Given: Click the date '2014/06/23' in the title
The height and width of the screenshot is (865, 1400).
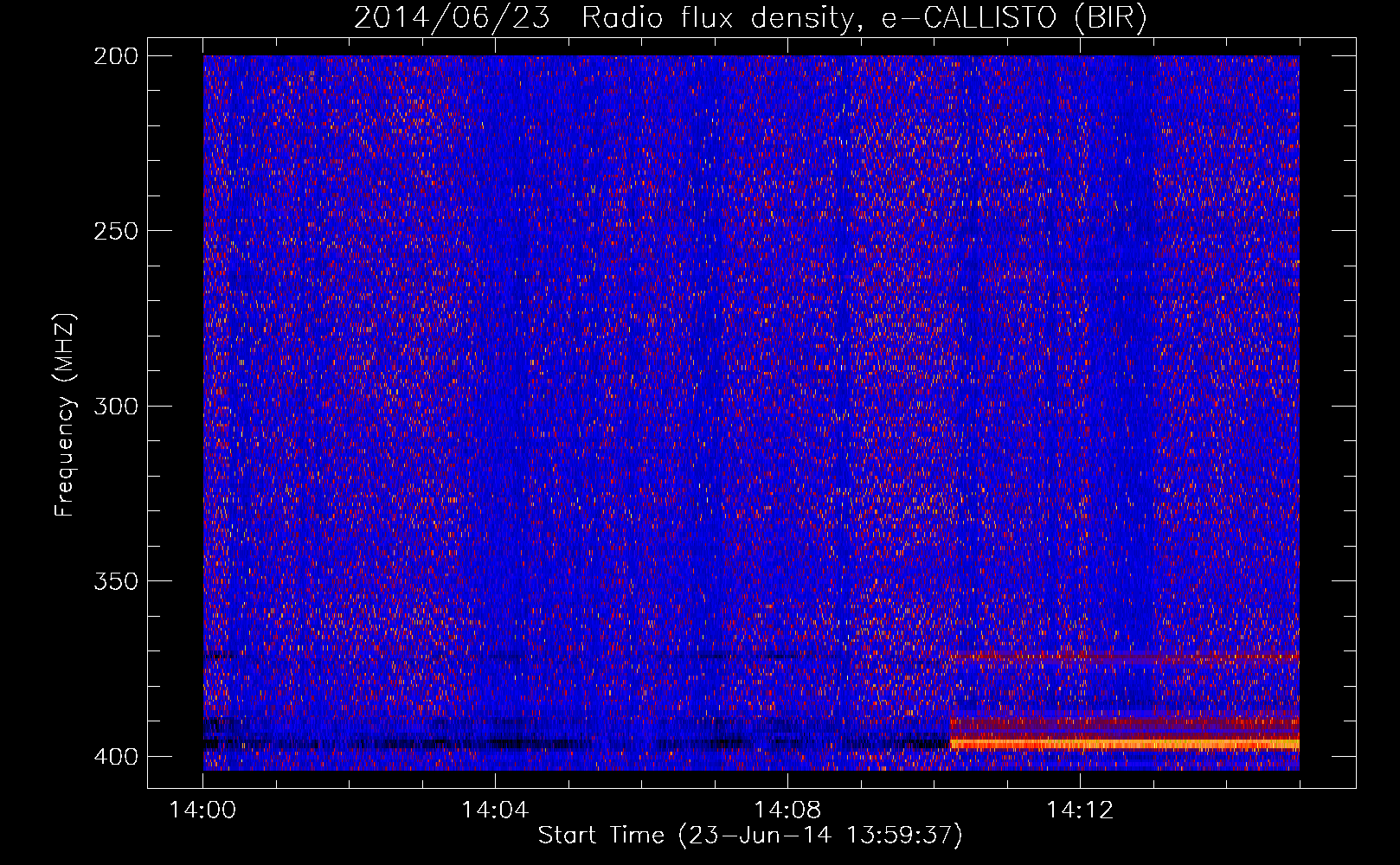Looking at the screenshot, I should 452,17.
